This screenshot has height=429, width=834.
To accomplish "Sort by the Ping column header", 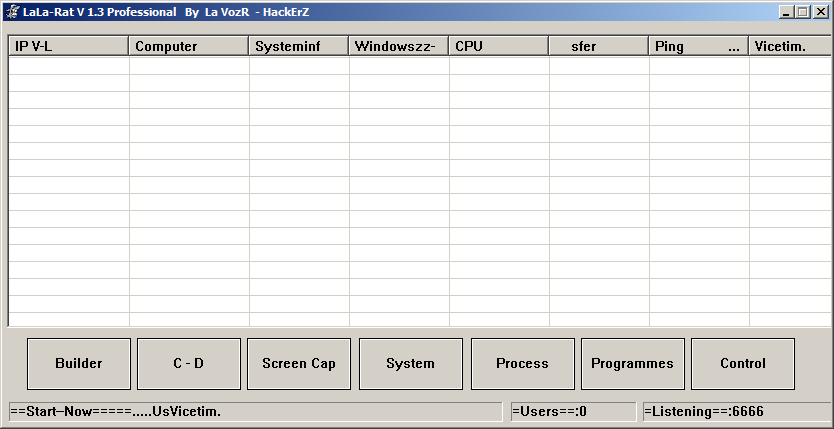I will tap(698, 47).
